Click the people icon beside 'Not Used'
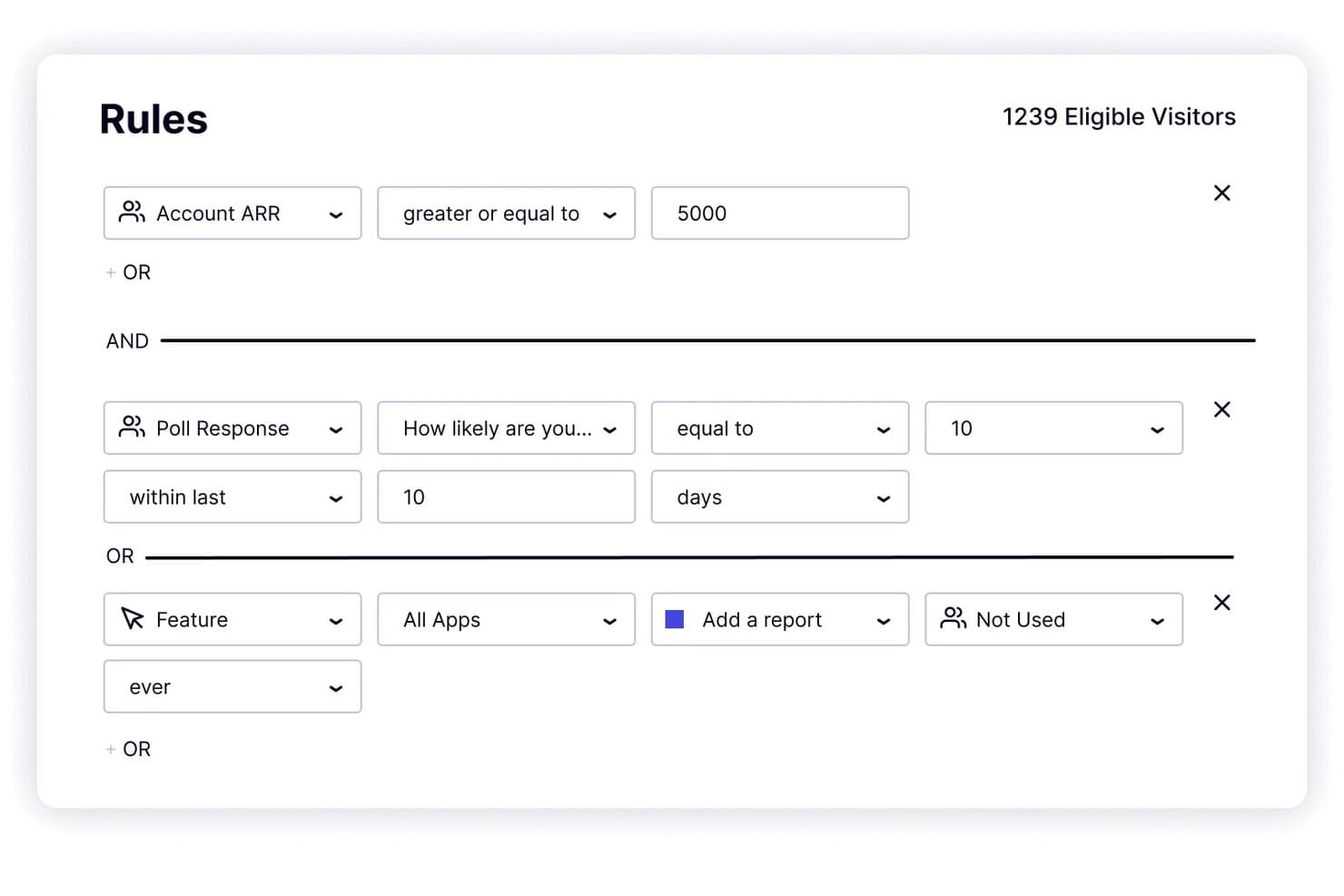Viewport: 1344px width, 896px height. (954, 618)
